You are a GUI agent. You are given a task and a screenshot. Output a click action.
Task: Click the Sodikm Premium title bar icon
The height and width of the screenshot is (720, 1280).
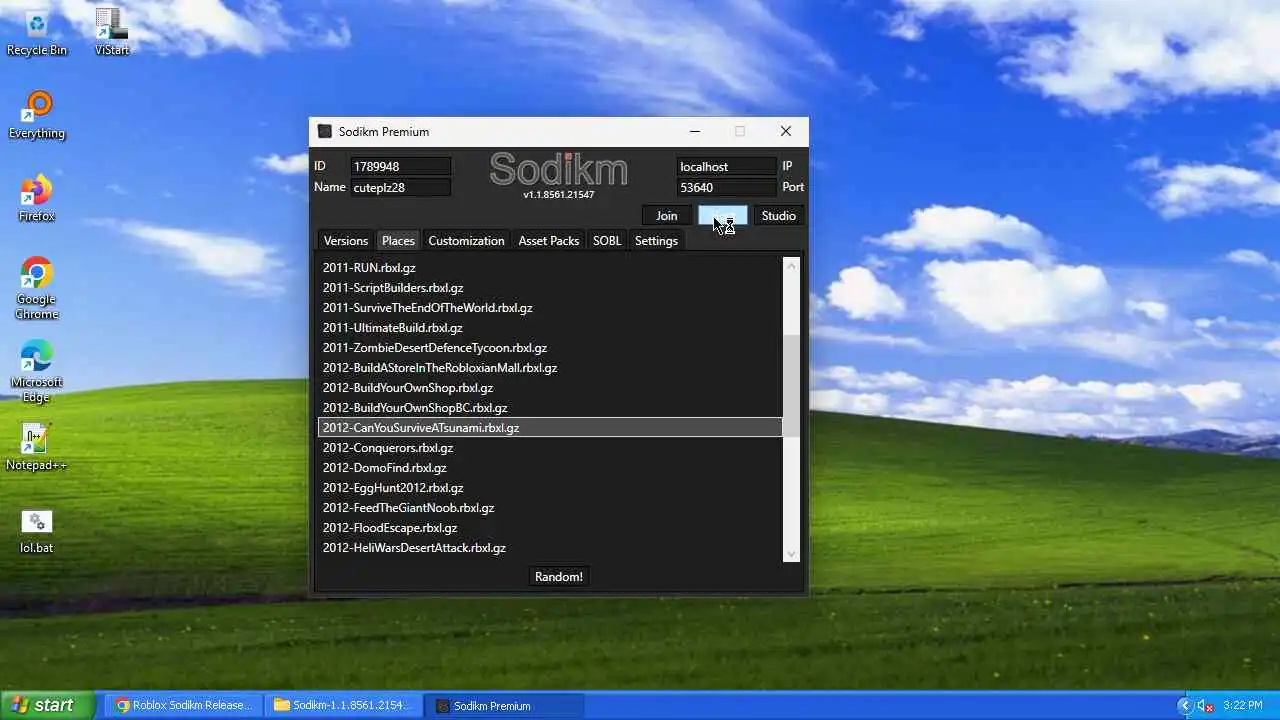[324, 131]
